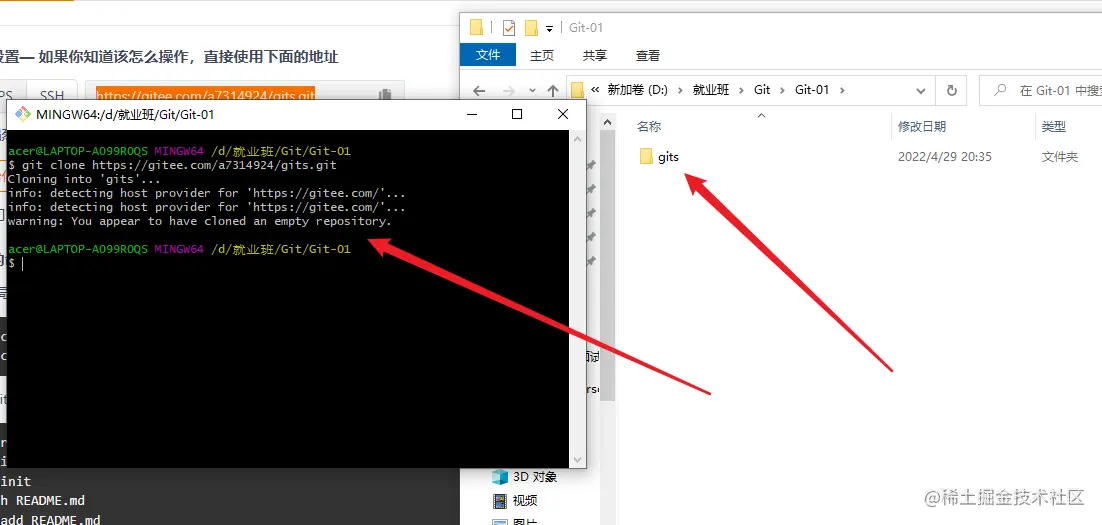This screenshot has width=1102, height=525.
Task: Sort files by 名称 column
Action: pos(649,127)
